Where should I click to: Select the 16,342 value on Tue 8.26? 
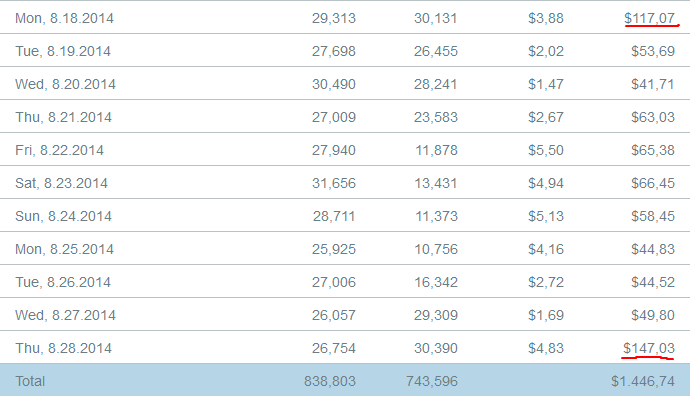(436, 282)
